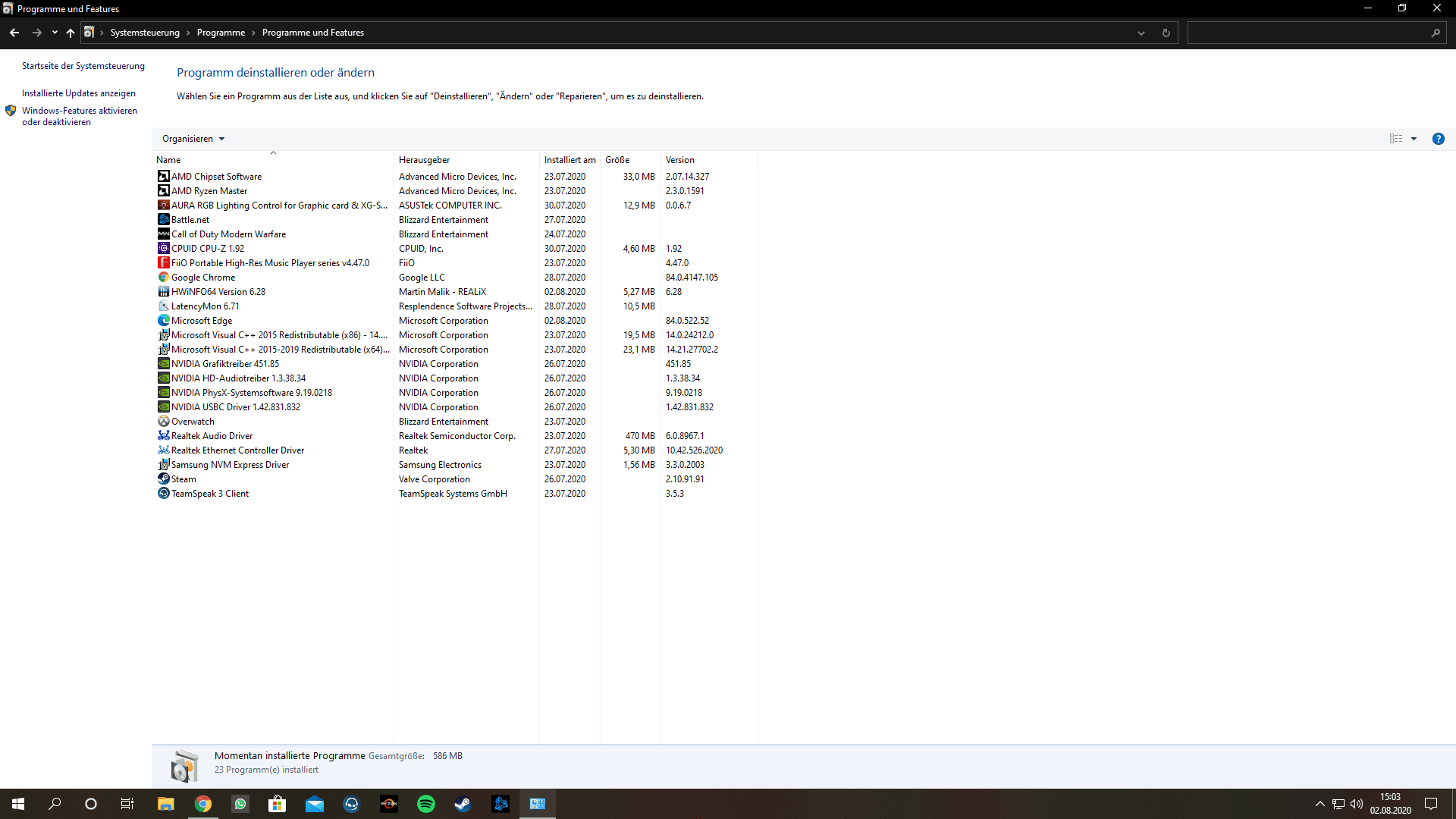Select the LatencyMon 6.71 icon
1456x819 pixels.
coord(163,306)
